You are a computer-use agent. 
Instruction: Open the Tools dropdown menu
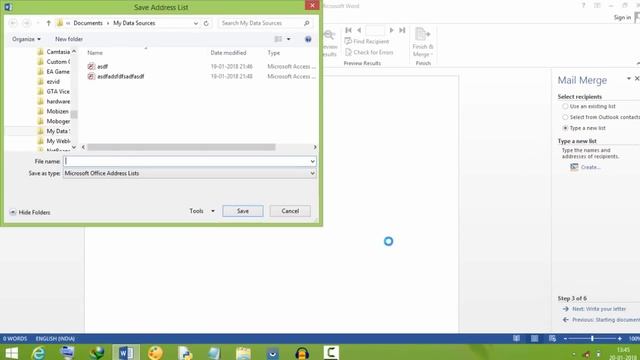pyautogui.click(x=202, y=211)
